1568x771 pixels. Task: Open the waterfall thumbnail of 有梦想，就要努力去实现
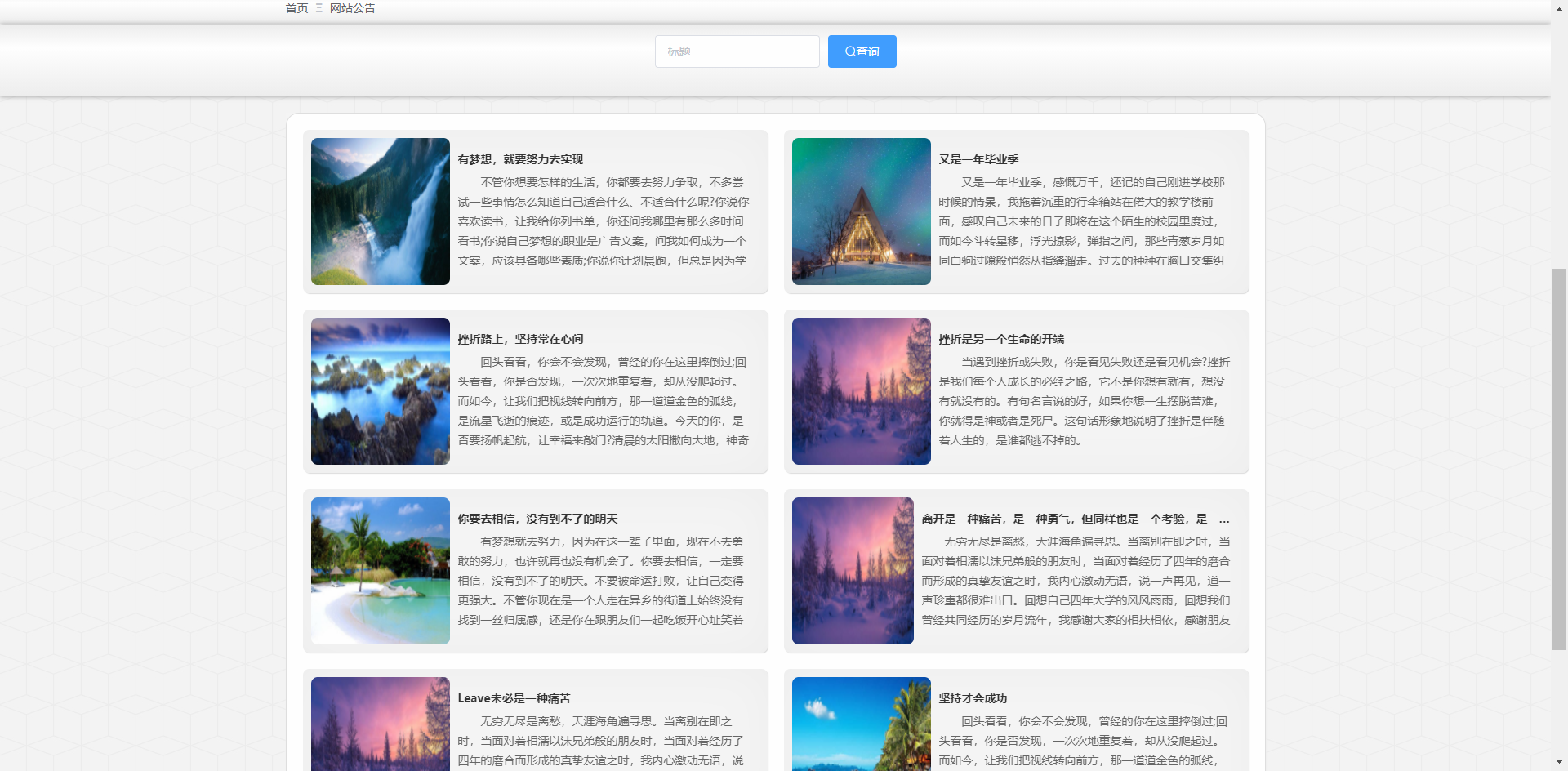(381, 212)
